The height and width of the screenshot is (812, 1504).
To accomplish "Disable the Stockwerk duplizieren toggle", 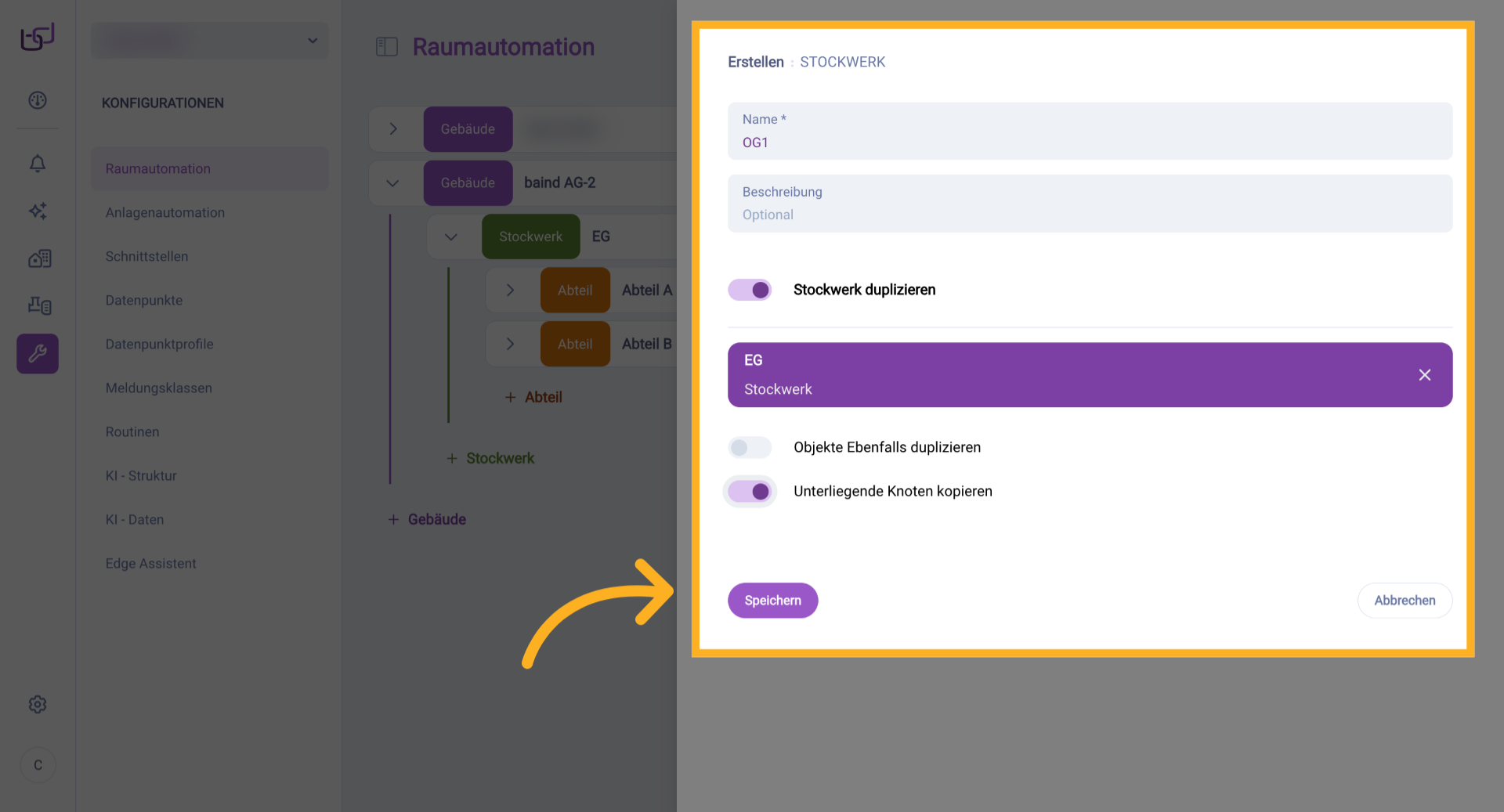I will [750, 290].
